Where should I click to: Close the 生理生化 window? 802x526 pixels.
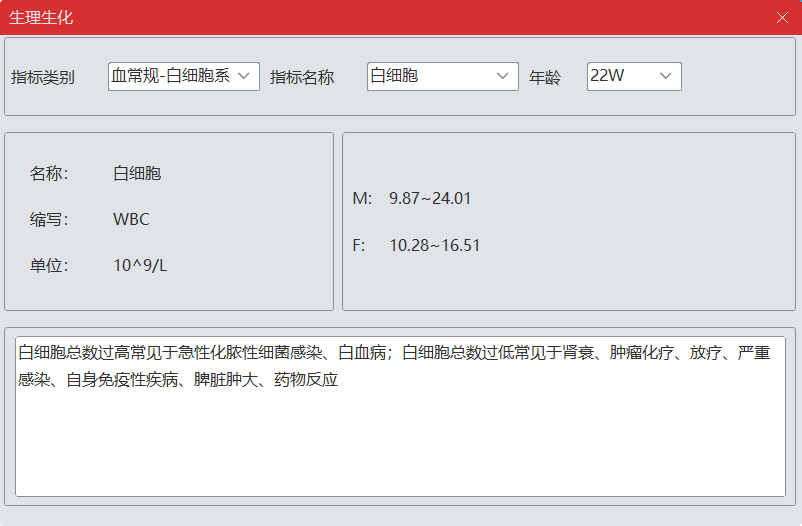click(782, 17)
